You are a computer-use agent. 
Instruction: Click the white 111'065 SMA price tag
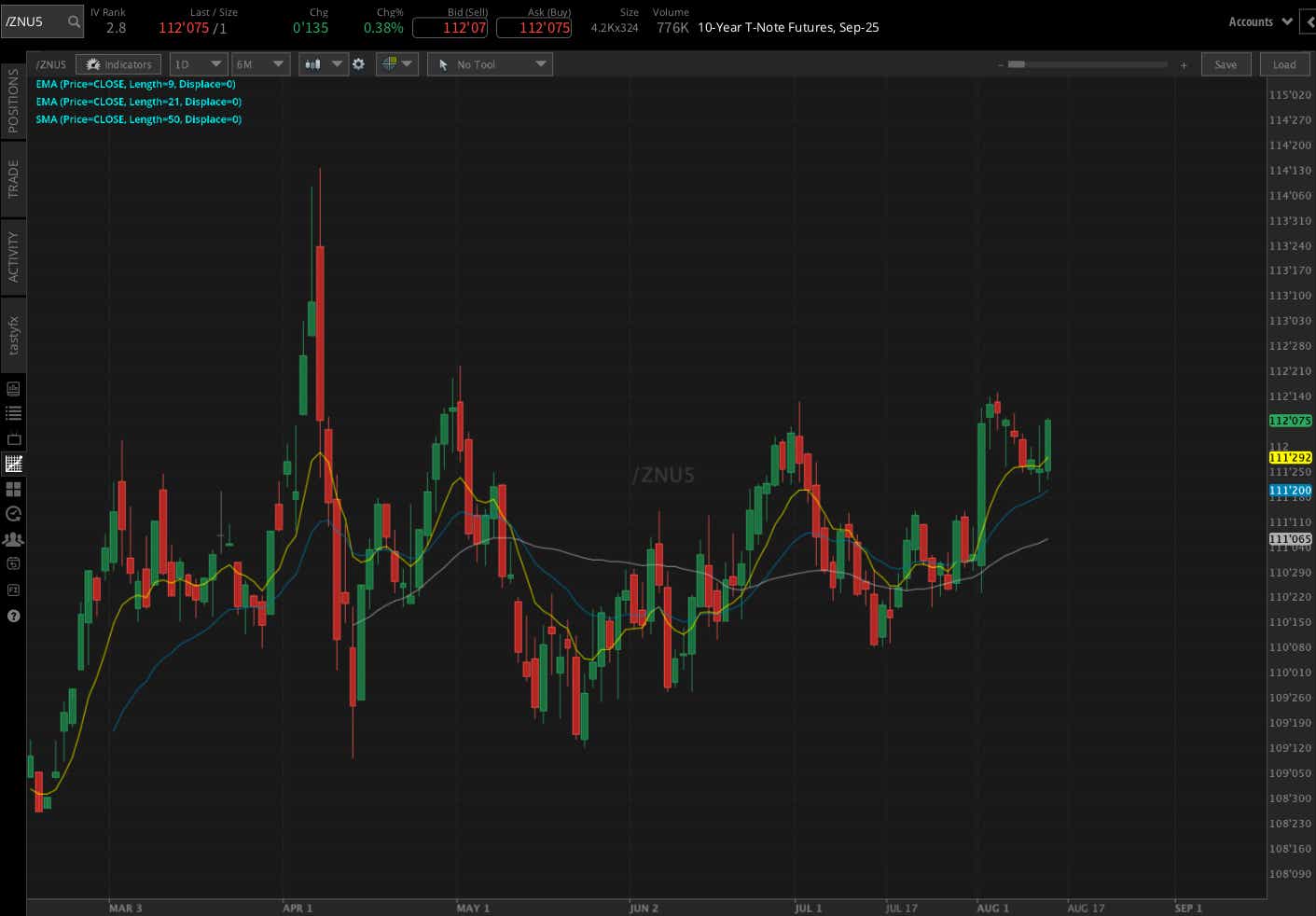coord(1290,539)
